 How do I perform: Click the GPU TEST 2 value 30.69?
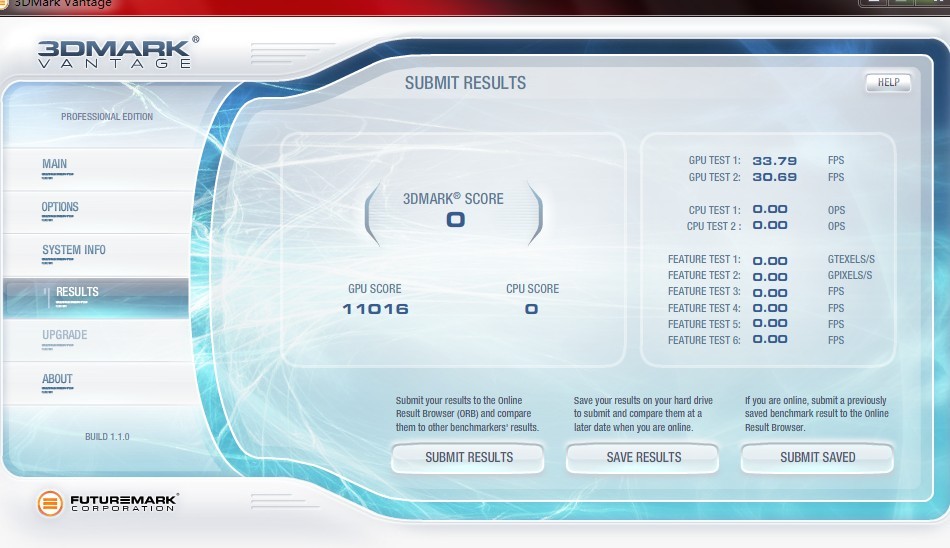point(774,178)
